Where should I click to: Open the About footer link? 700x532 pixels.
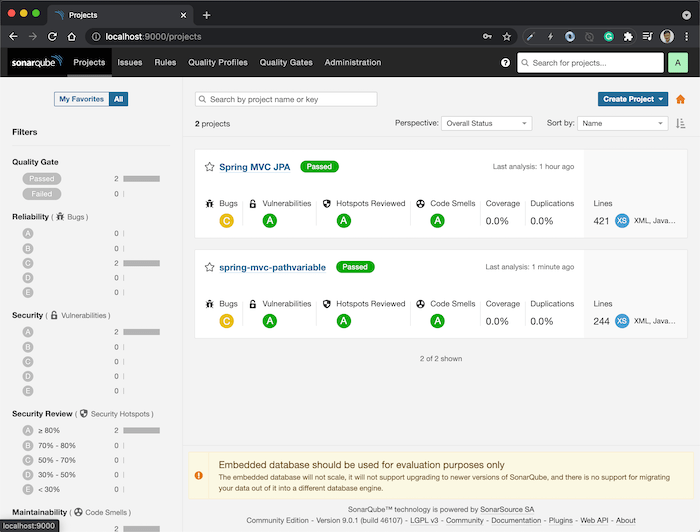[626, 520]
